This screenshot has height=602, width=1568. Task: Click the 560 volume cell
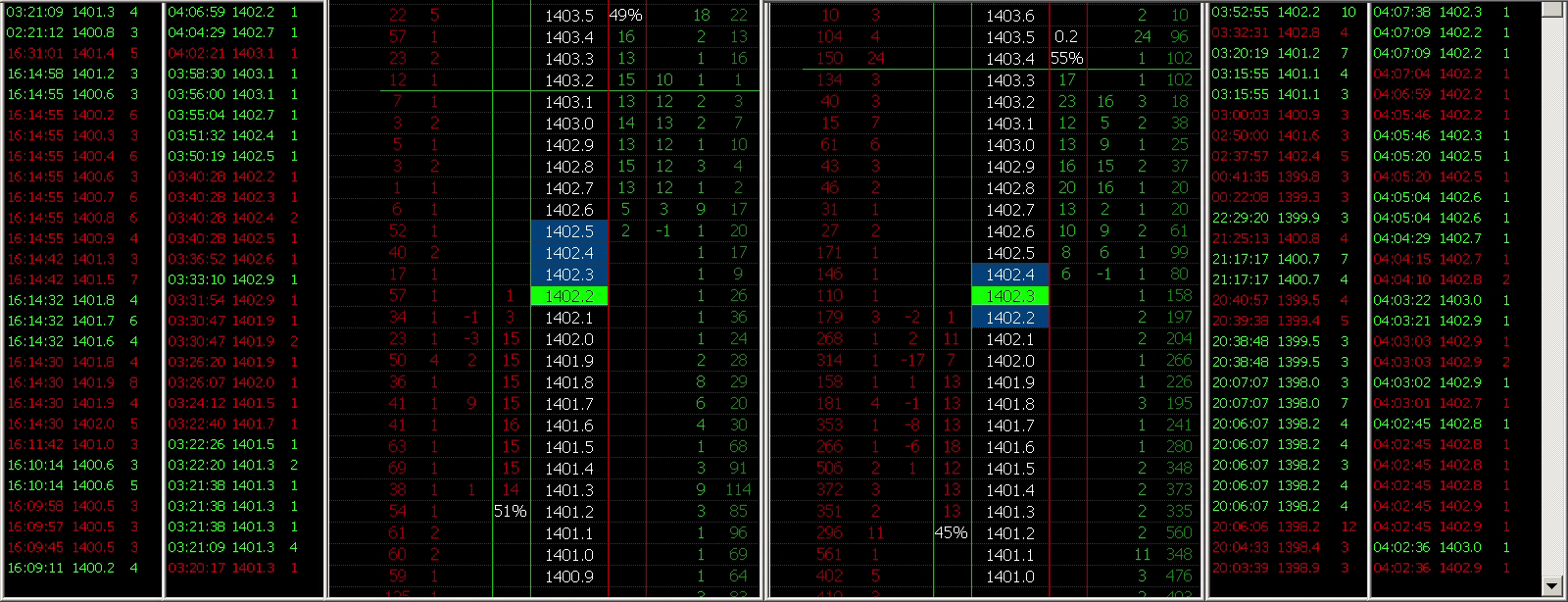pos(1178,533)
